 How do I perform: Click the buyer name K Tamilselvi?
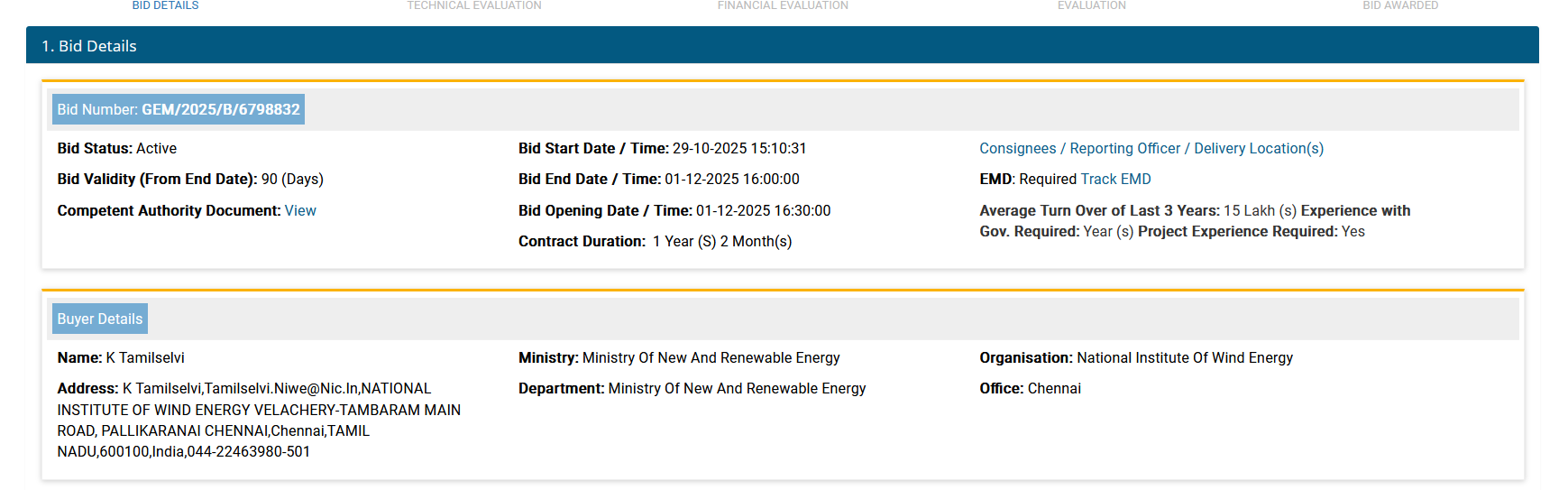[x=145, y=358]
